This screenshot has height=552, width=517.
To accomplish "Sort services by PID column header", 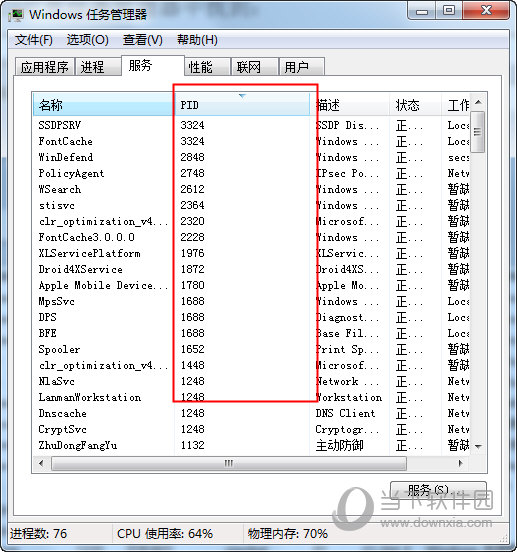I will pyautogui.click(x=242, y=105).
